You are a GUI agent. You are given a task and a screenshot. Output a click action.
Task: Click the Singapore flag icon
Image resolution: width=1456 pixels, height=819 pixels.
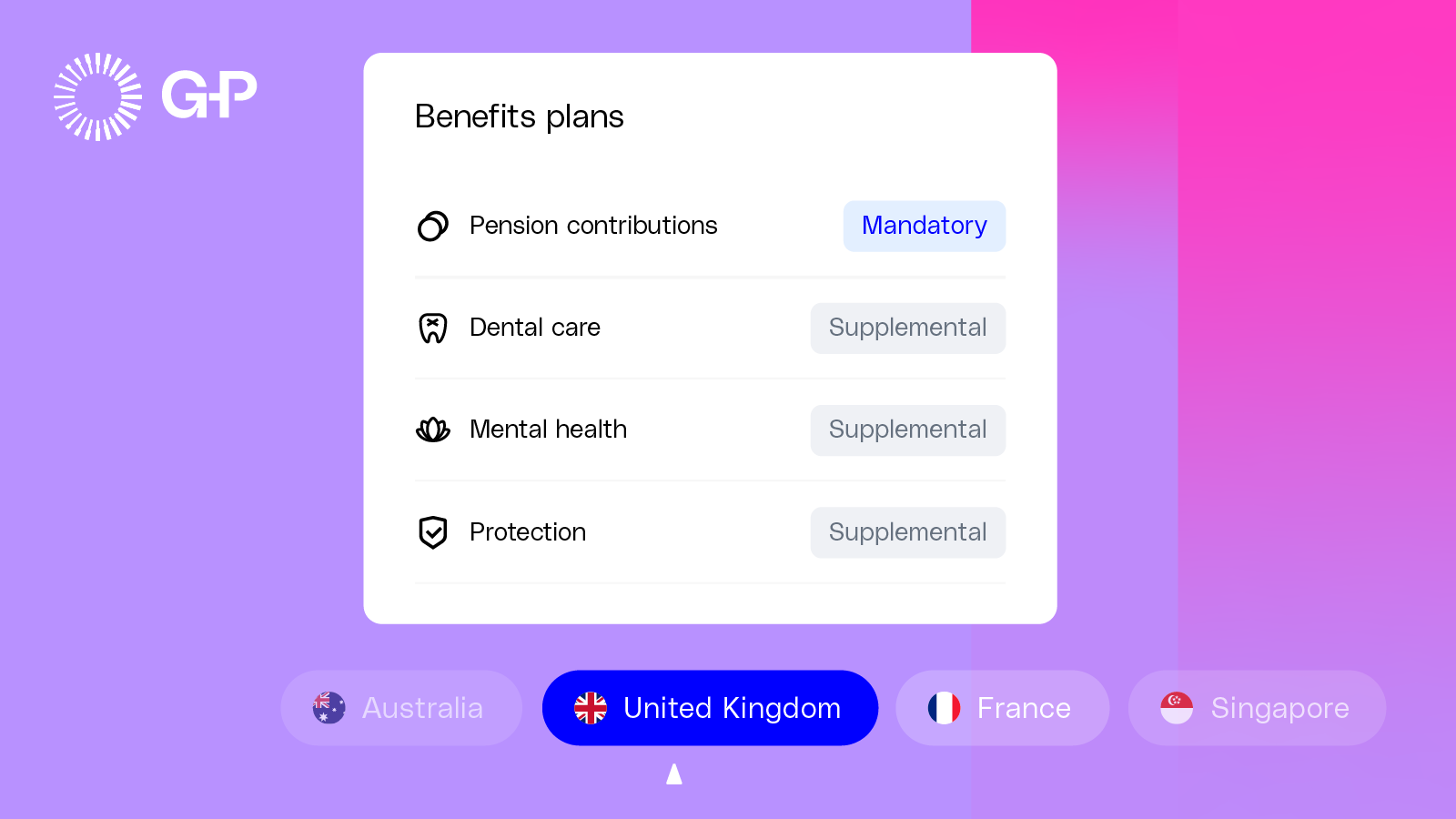tap(1177, 708)
